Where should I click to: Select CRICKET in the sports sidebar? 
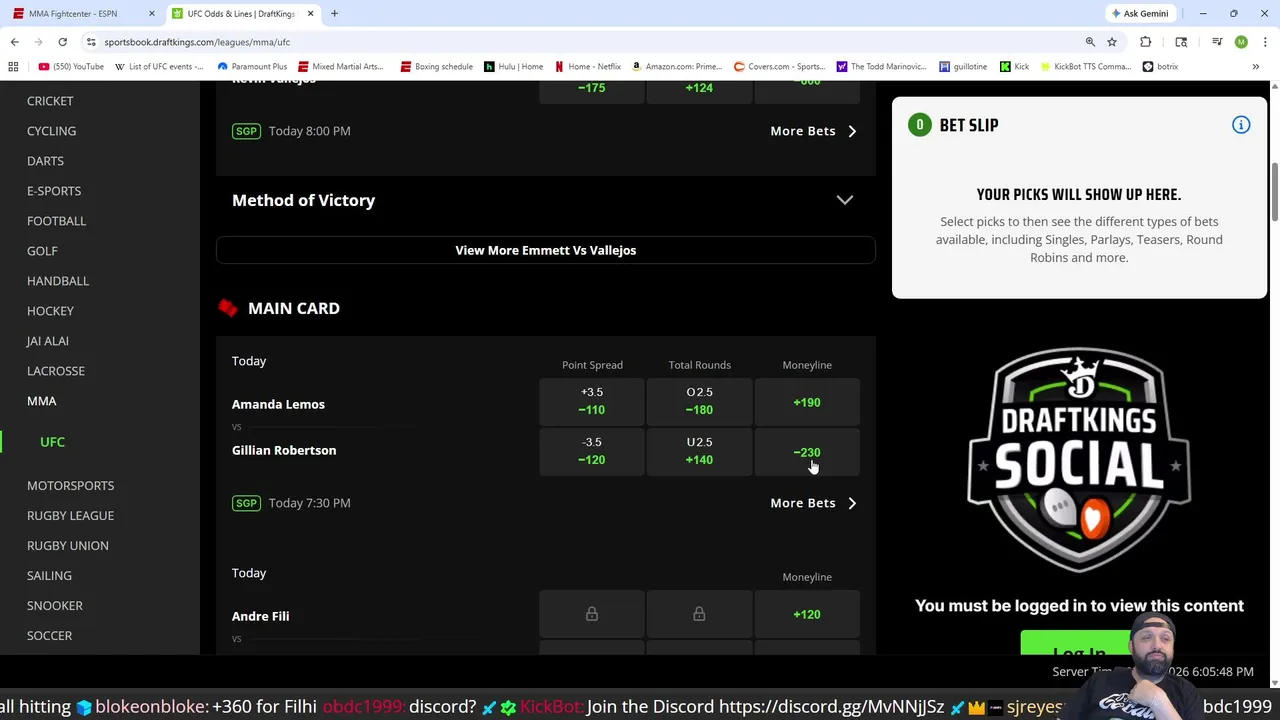tap(50, 101)
